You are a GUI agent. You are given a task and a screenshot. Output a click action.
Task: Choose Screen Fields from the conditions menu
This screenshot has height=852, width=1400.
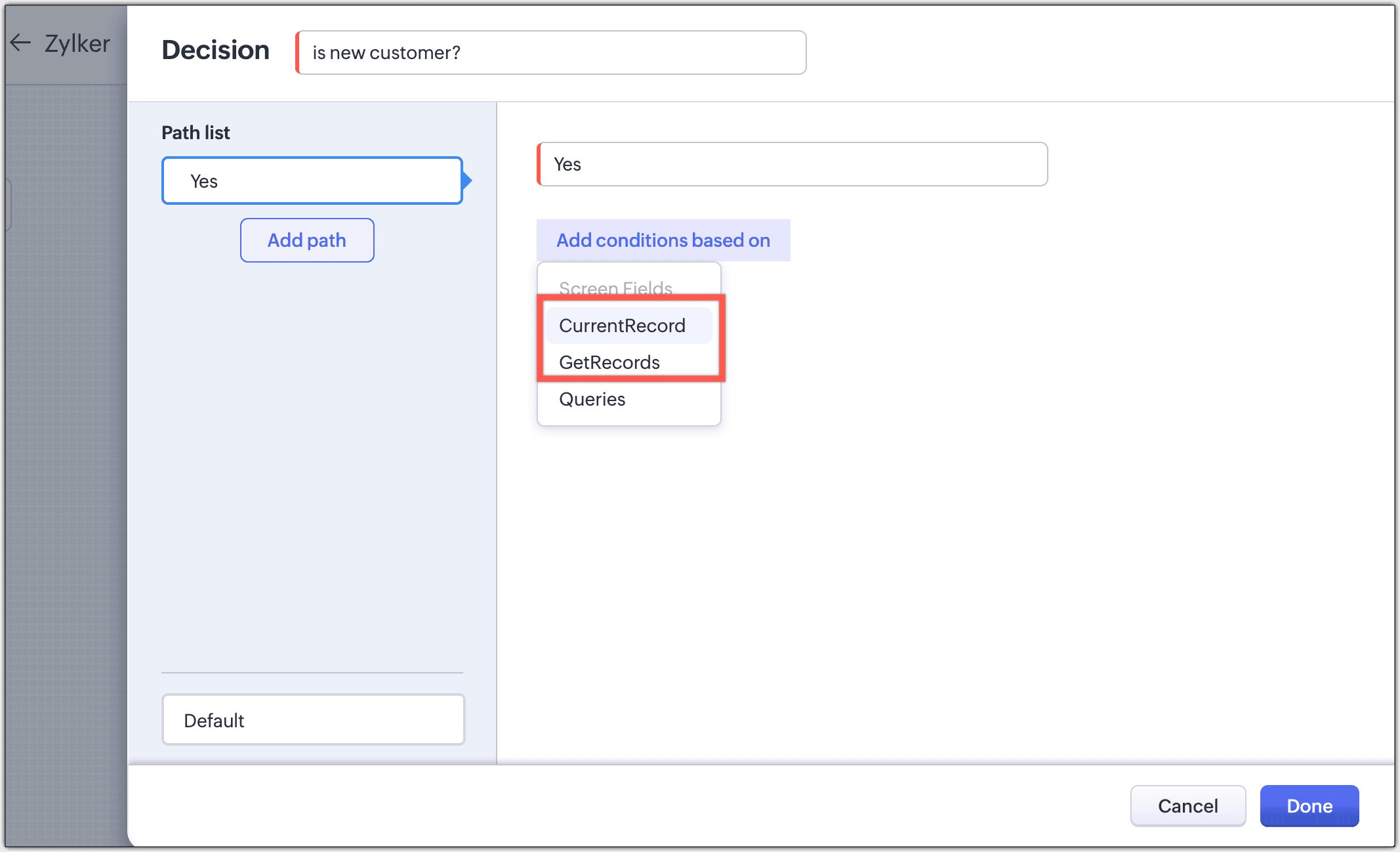[x=615, y=287]
